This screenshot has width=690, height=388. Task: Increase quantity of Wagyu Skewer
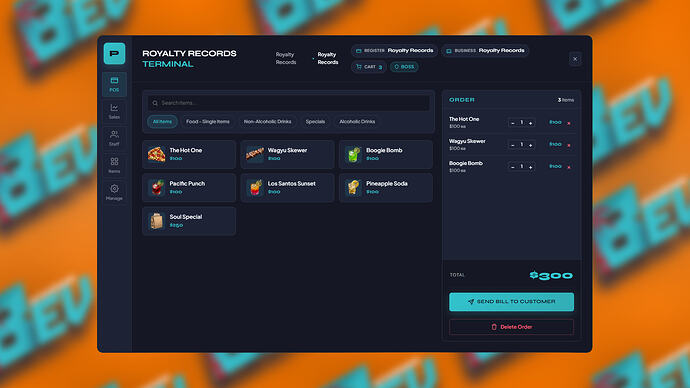pos(531,145)
